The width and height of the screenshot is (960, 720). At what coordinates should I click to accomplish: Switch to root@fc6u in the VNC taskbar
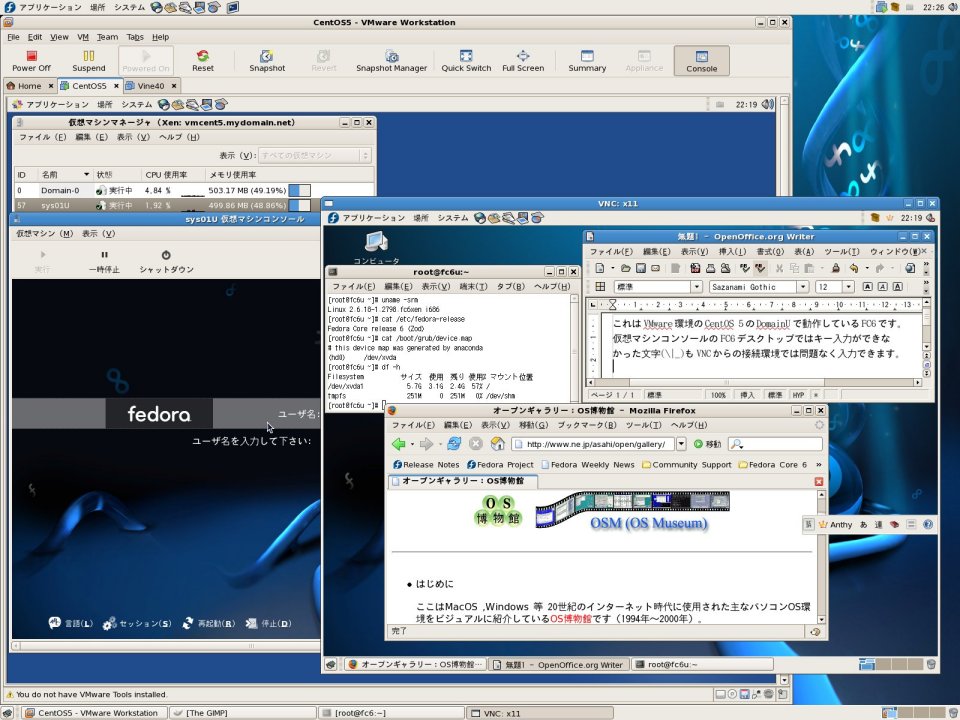pyautogui.click(x=702, y=664)
